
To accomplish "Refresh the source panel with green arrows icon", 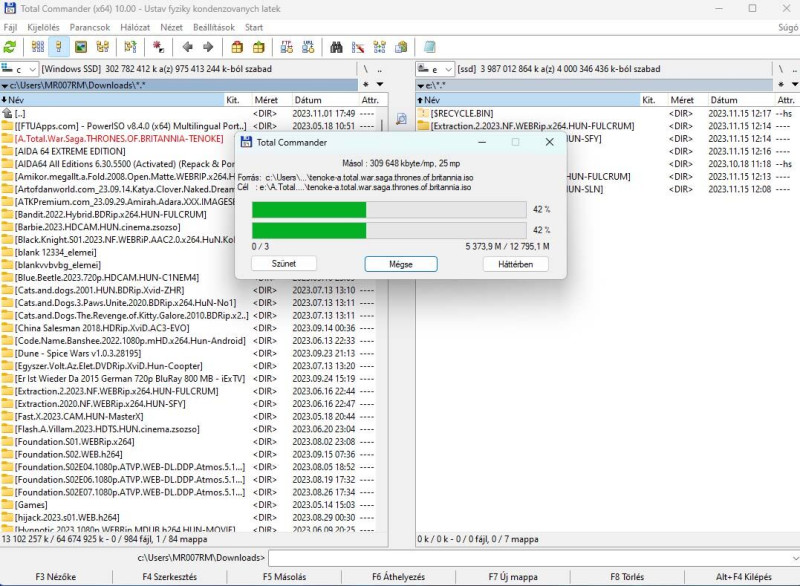I will click(x=9, y=47).
